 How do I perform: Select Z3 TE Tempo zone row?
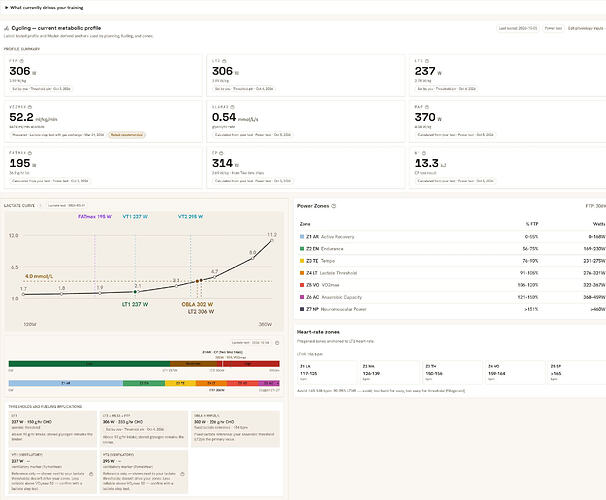(x=453, y=261)
